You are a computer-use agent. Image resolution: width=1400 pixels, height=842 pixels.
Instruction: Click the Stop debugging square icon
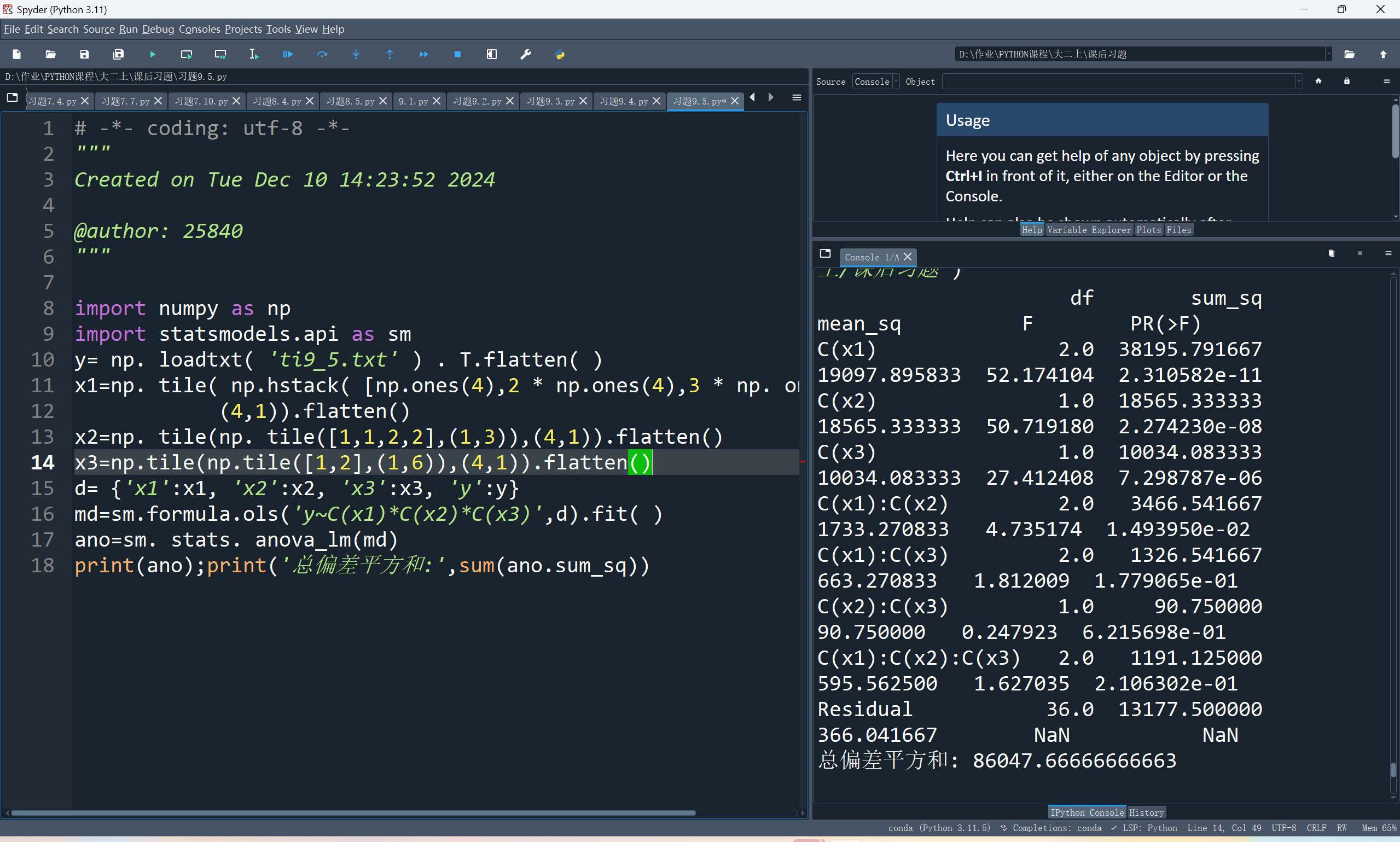(x=458, y=55)
